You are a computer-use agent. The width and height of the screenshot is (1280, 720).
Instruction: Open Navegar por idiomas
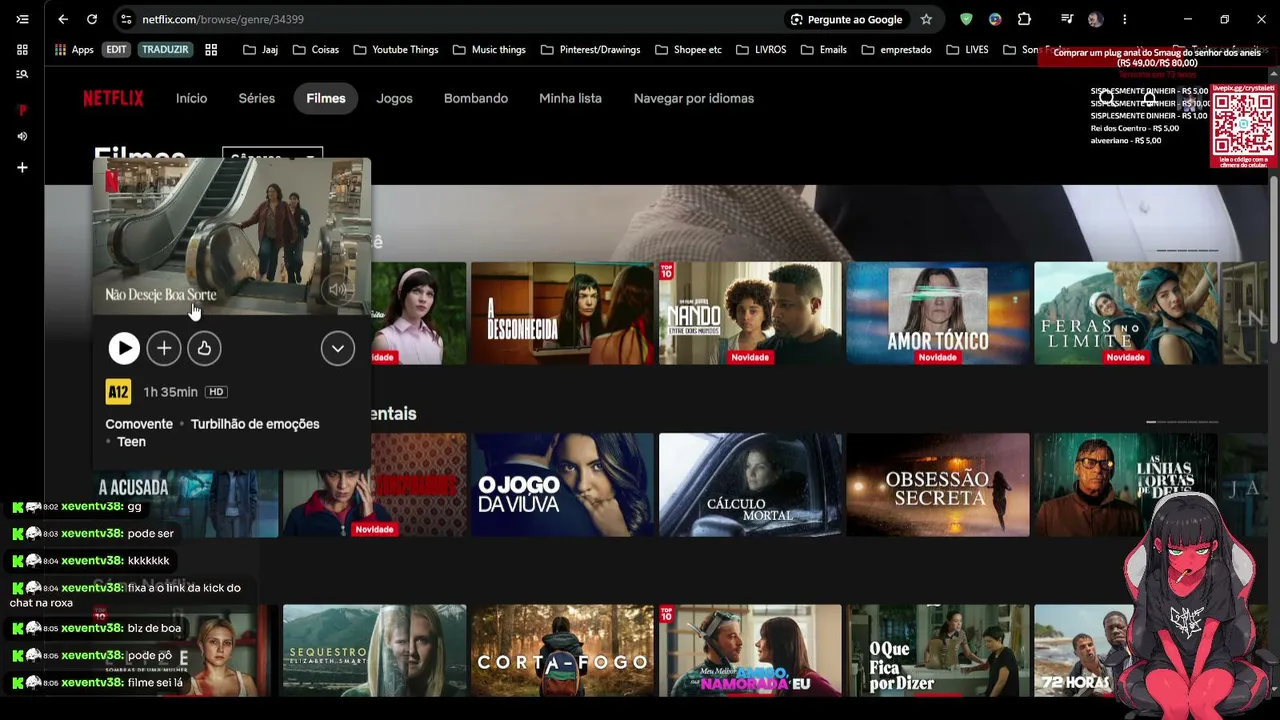tap(694, 98)
